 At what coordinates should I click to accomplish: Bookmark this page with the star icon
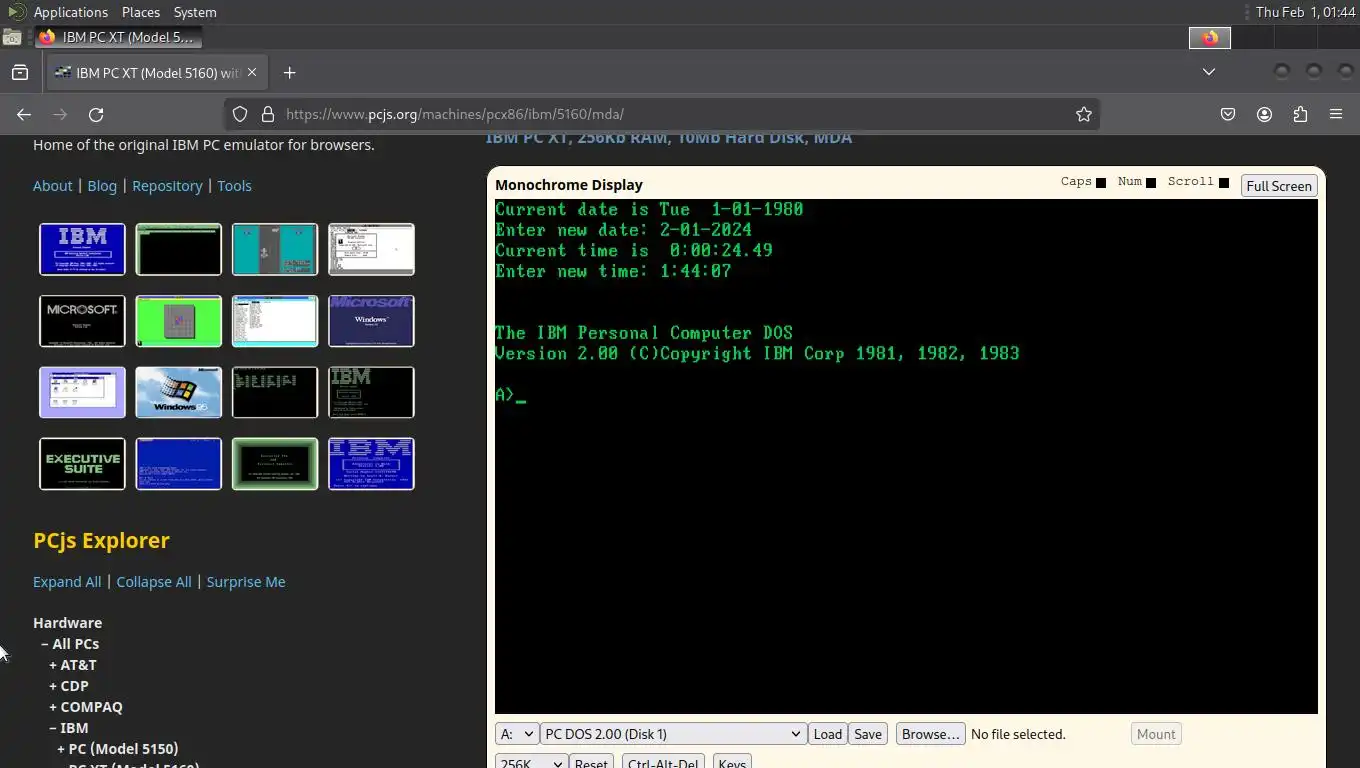(1084, 114)
